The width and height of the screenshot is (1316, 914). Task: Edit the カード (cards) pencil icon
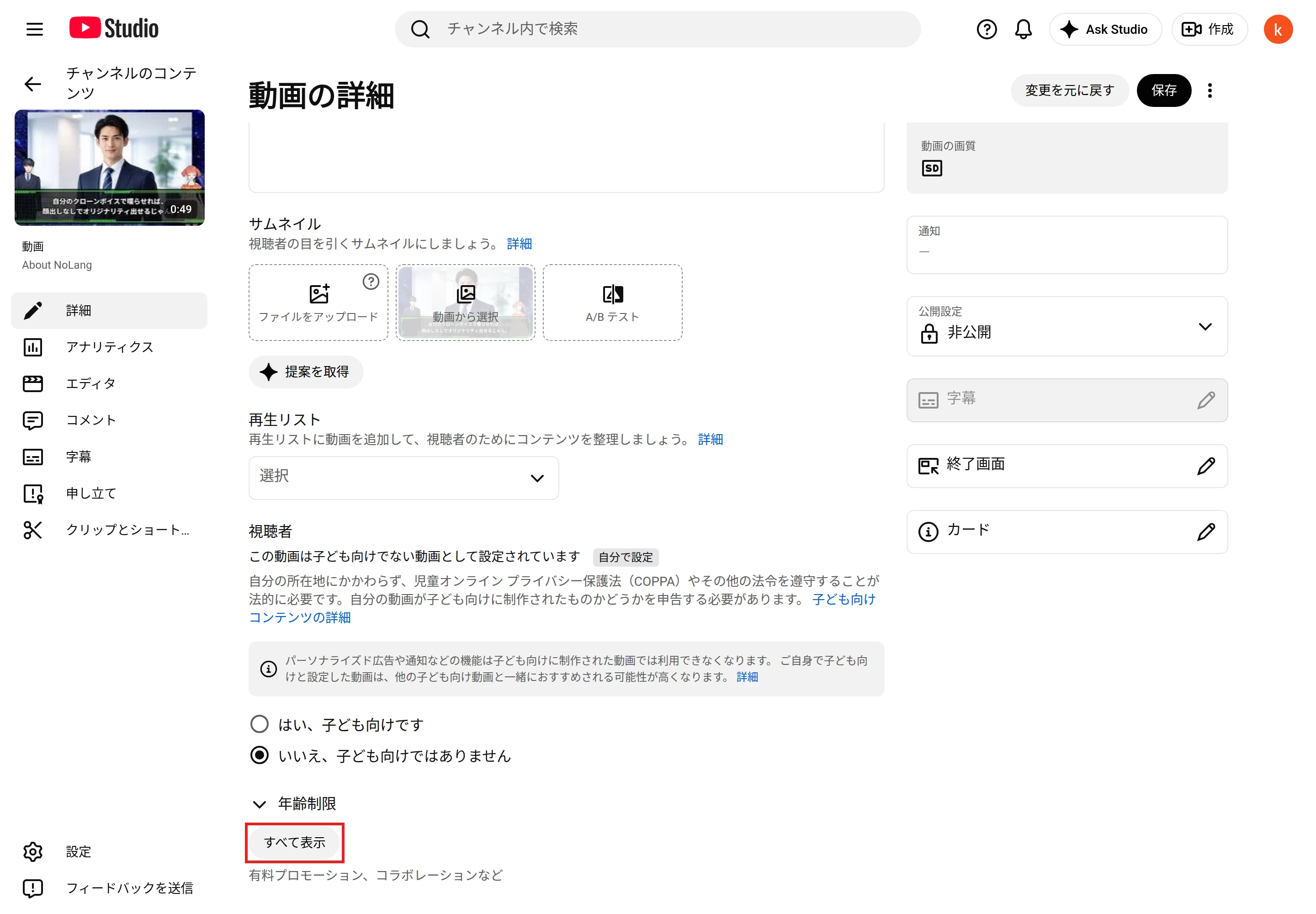1205,531
